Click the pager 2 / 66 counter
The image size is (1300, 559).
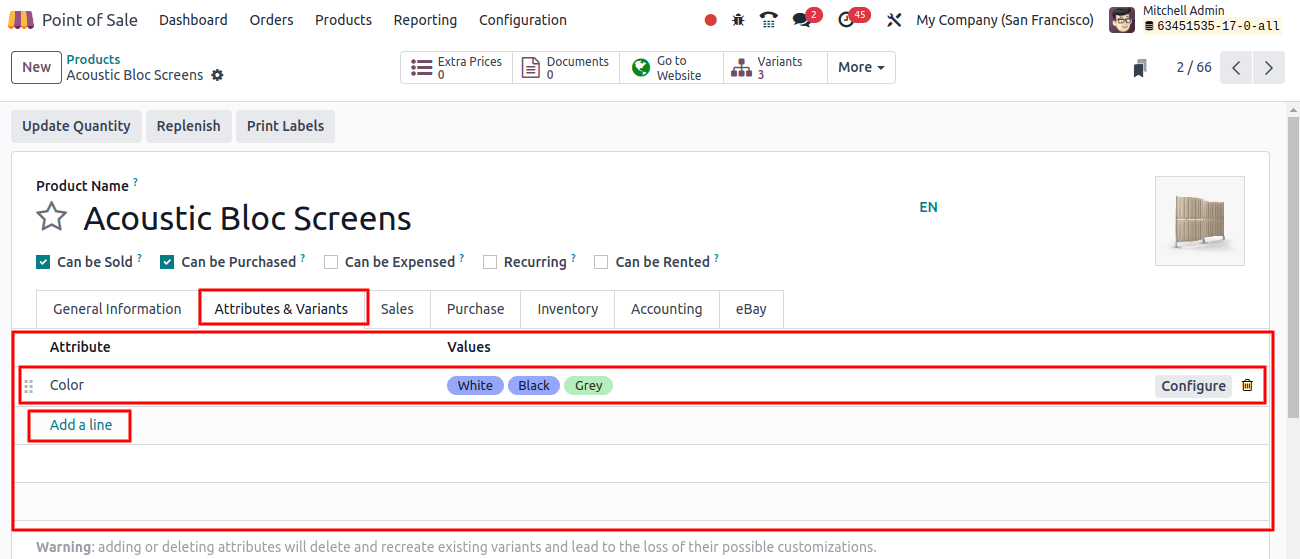tap(1194, 68)
